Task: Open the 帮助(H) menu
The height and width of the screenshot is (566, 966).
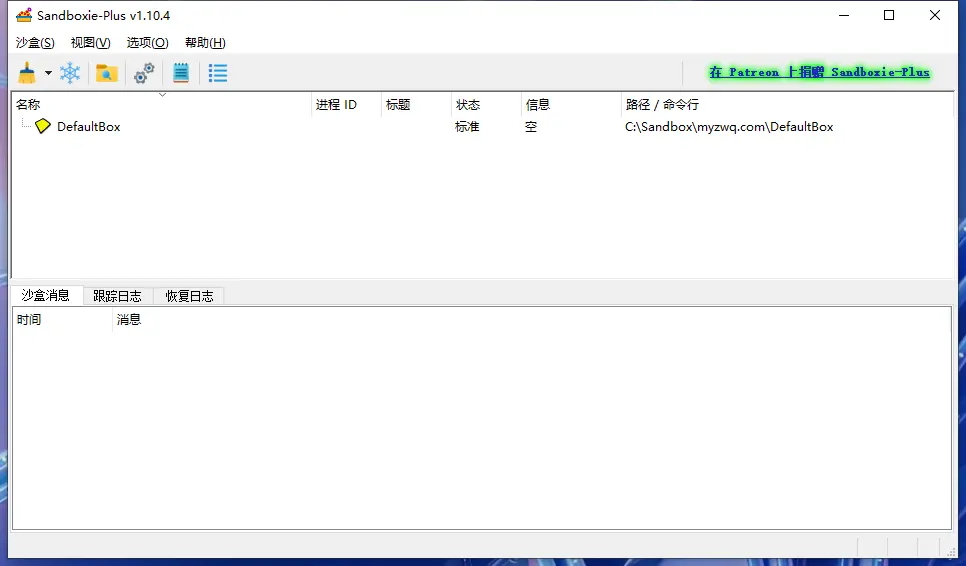Action: point(205,43)
